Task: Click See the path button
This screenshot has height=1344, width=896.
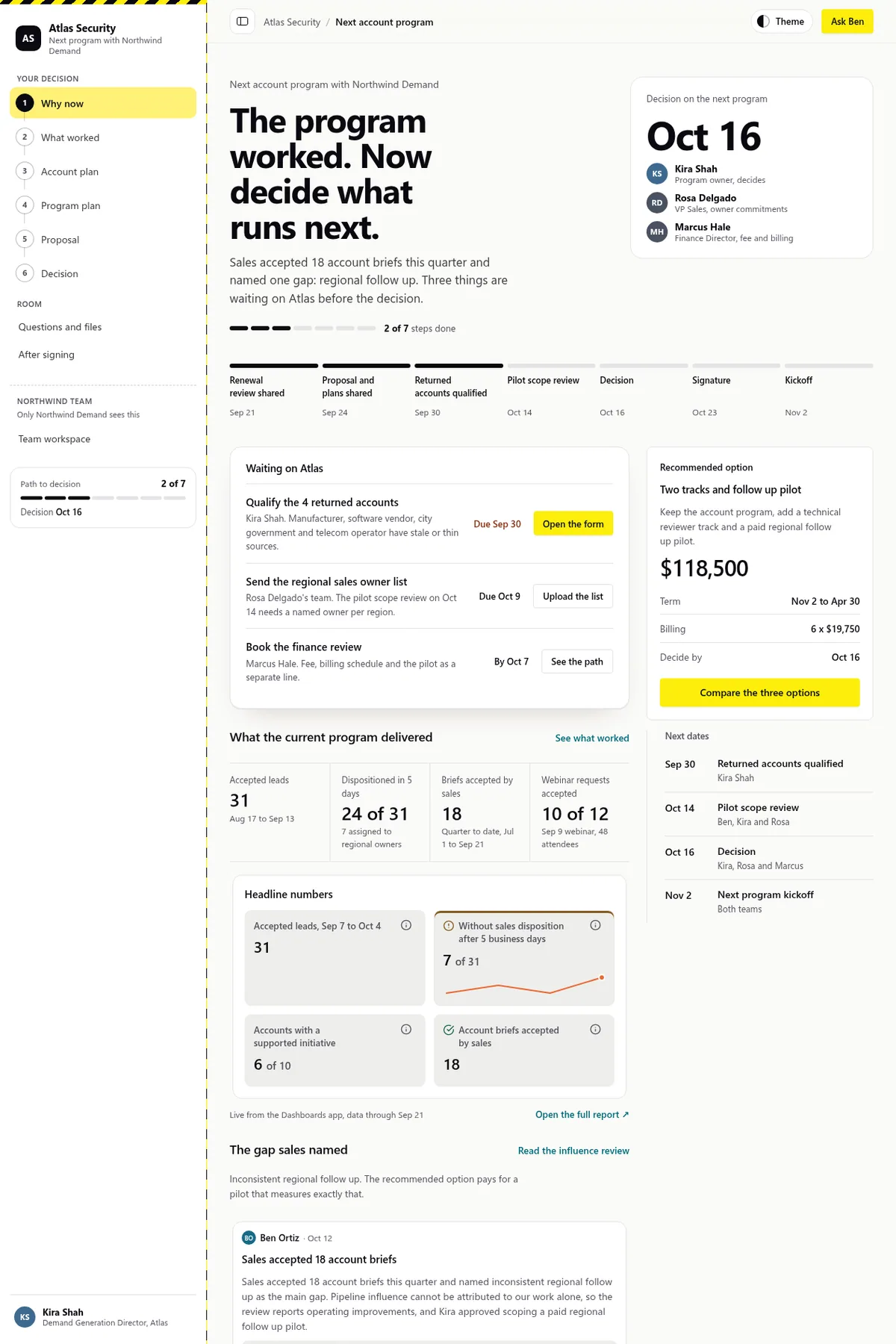Action: [x=577, y=662]
